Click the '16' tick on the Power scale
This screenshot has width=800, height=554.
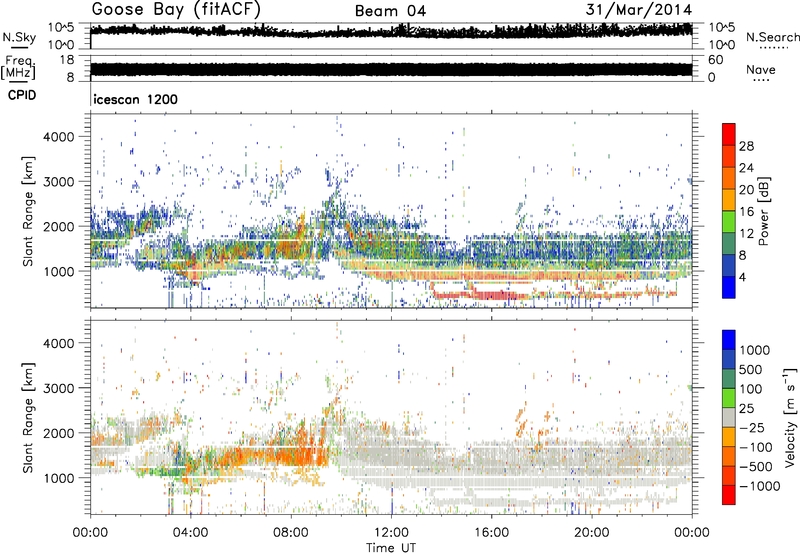[x=746, y=212]
